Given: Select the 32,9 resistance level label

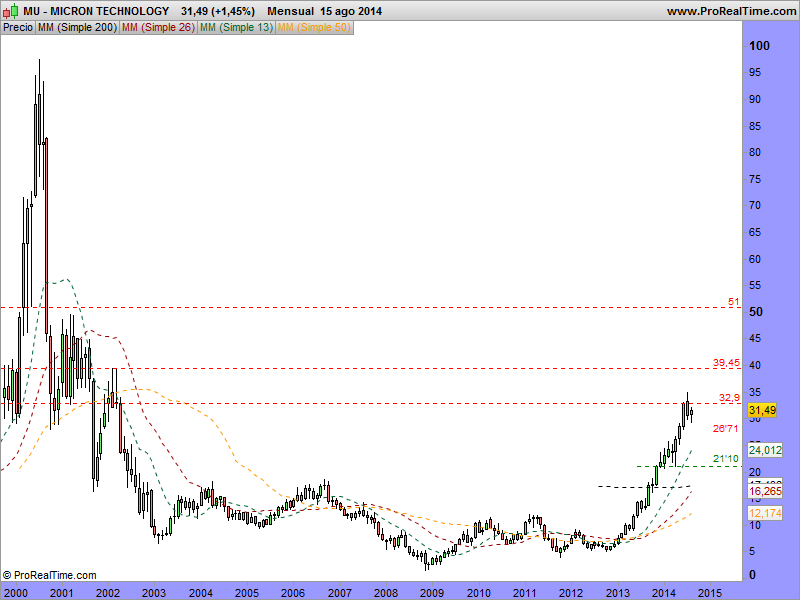Looking at the screenshot, I should (x=729, y=397).
